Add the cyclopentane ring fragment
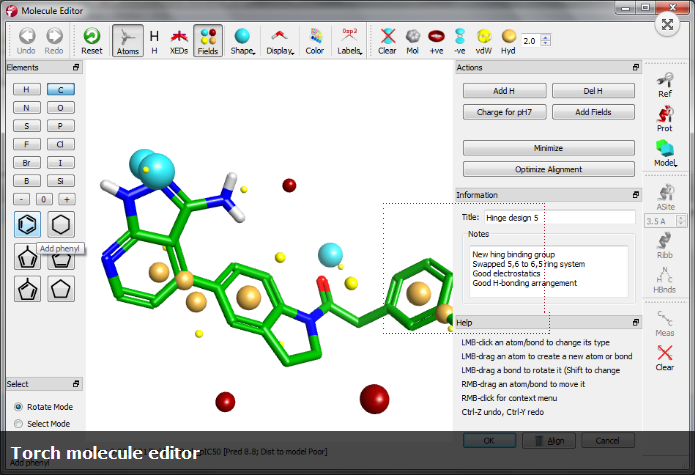The image size is (695, 475). [61, 289]
